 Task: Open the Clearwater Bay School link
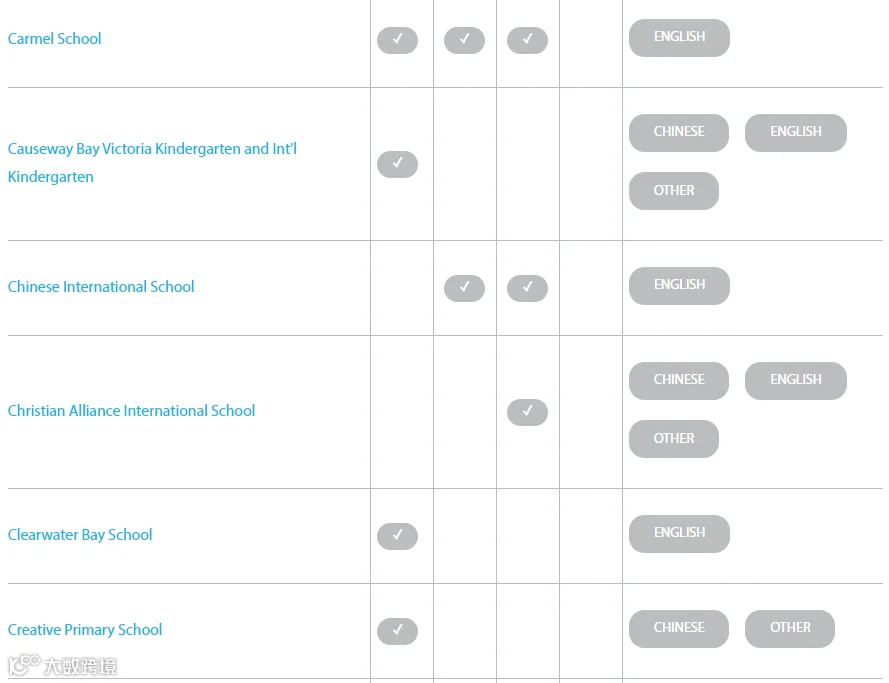[80, 534]
